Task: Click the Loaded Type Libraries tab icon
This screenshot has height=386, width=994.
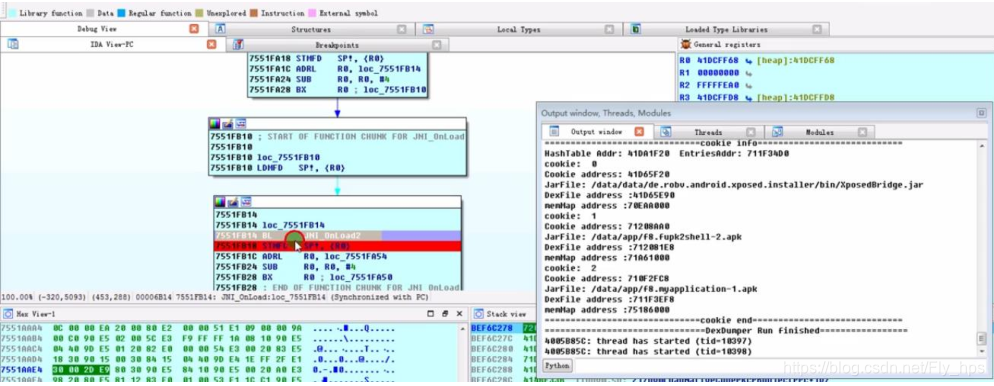Action: pos(636,29)
